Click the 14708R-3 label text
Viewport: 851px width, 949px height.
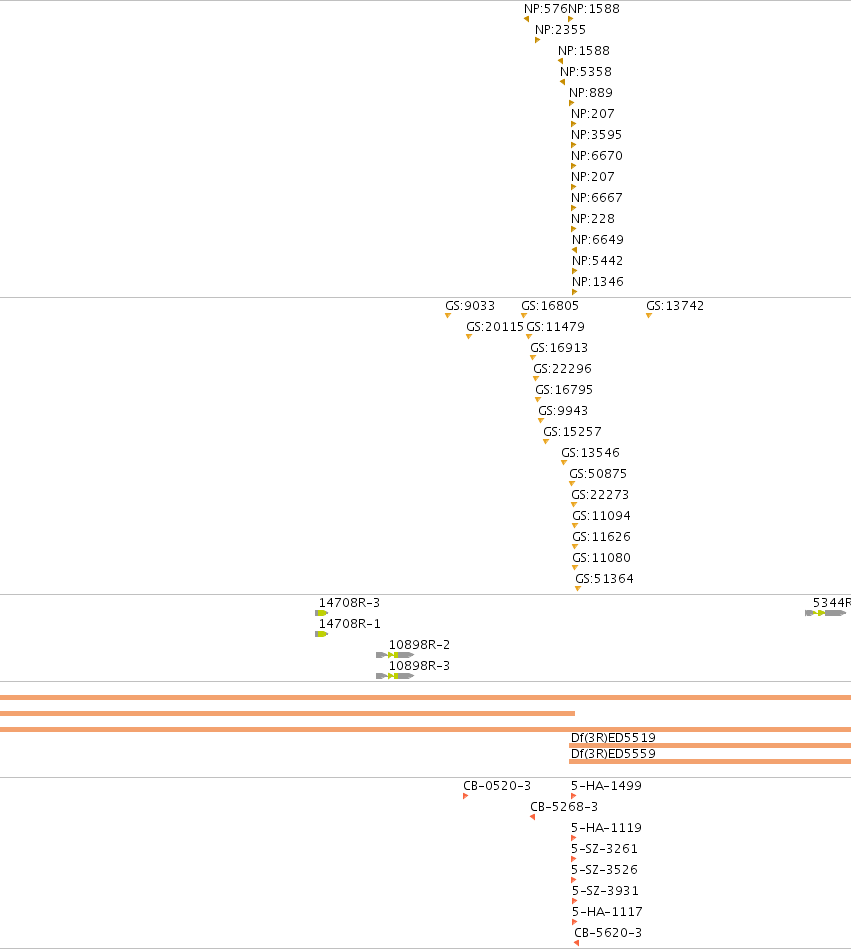click(x=349, y=603)
